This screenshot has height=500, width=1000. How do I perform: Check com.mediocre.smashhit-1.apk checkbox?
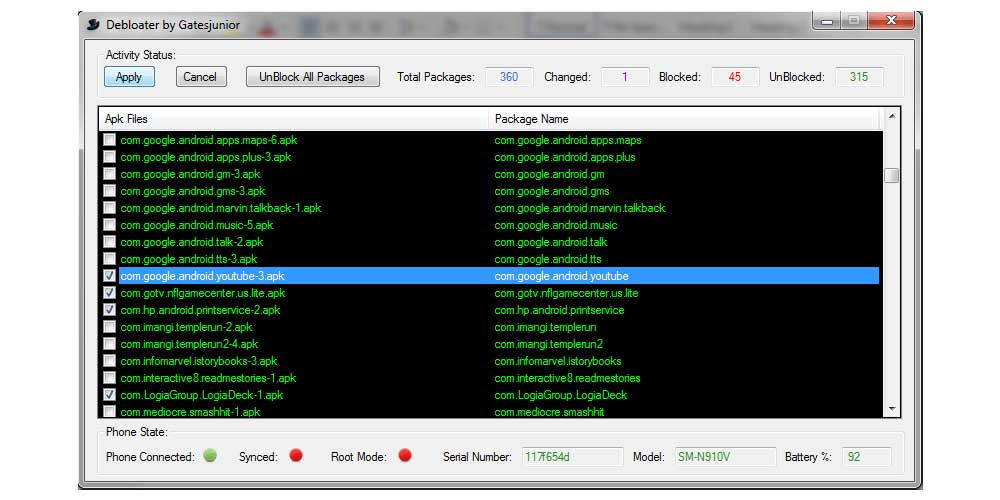point(110,411)
